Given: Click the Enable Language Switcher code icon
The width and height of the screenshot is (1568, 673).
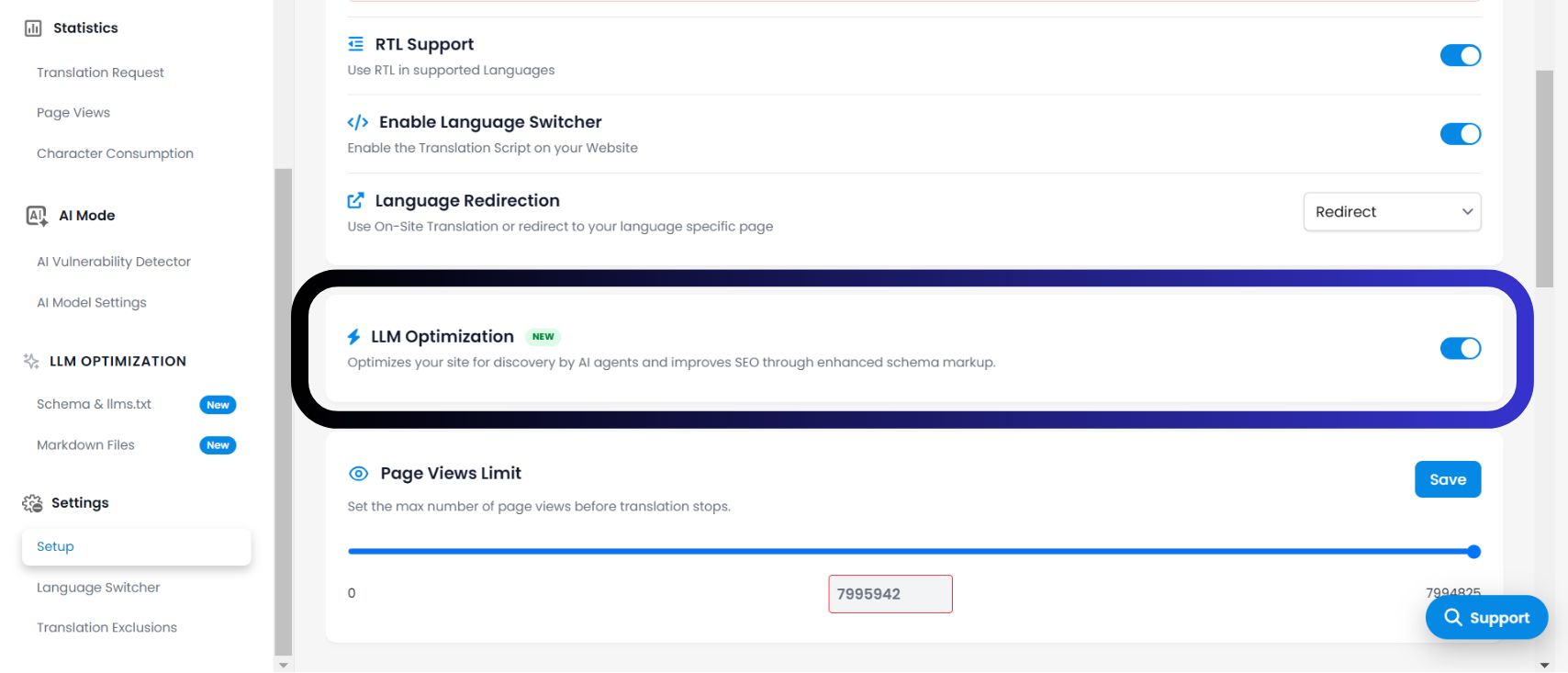Looking at the screenshot, I should coord(356,121).
